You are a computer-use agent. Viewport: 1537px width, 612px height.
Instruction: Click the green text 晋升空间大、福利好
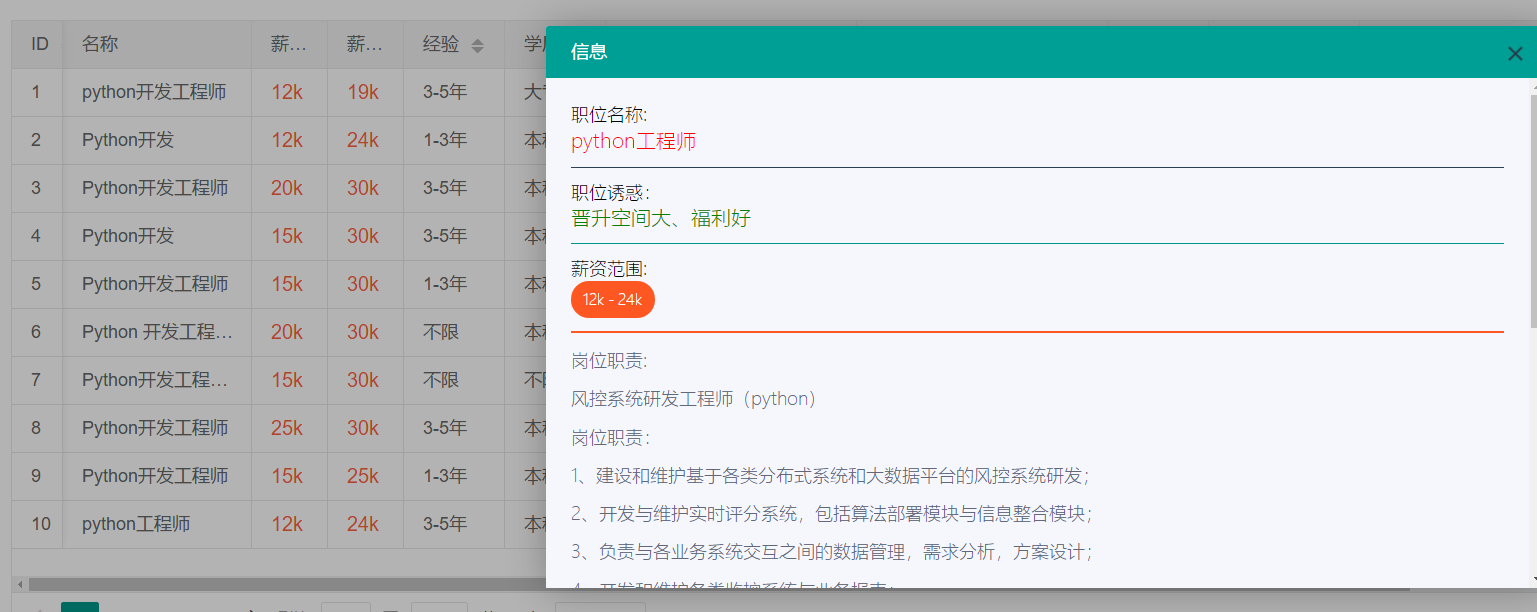click(661, 218)
